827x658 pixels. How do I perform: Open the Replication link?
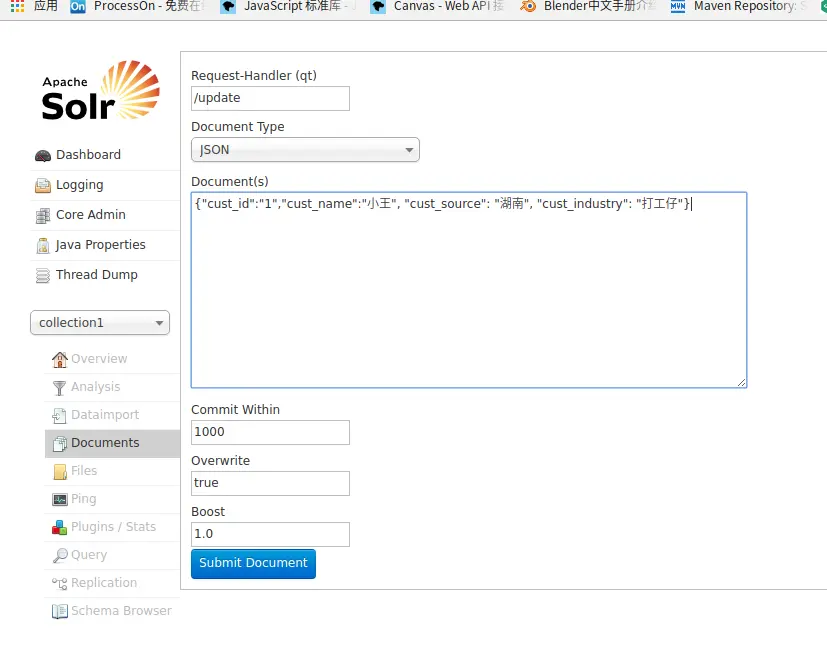coord(104,583)
